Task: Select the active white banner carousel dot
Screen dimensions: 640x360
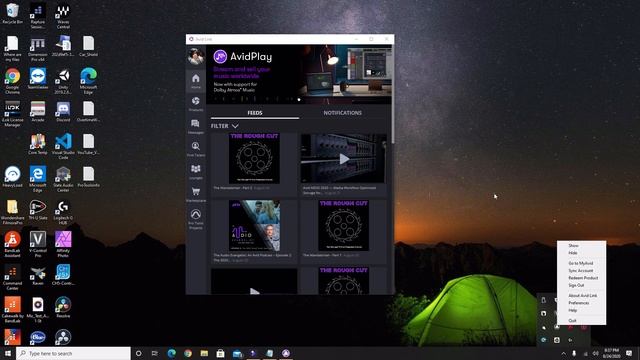Action: 299,99
